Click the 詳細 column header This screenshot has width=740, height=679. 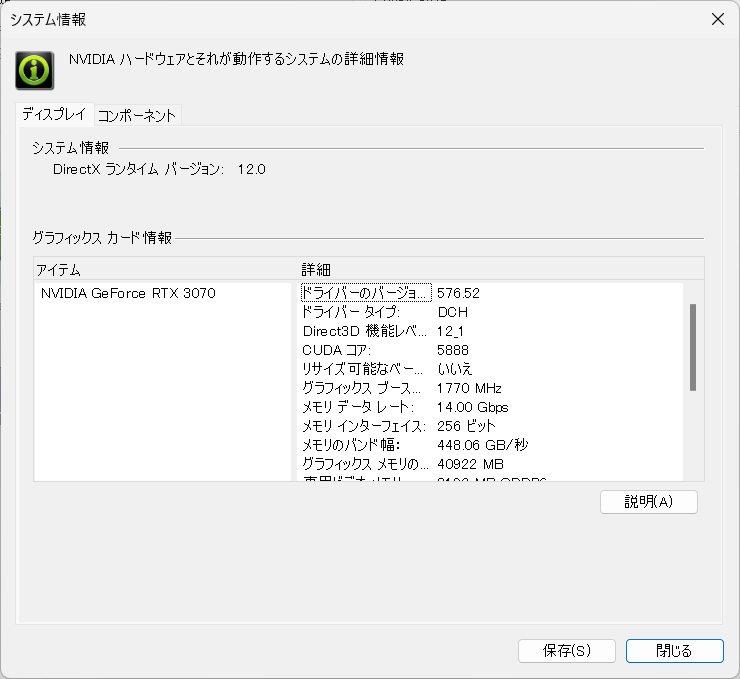pyautogui.click(x=316, y=270)
